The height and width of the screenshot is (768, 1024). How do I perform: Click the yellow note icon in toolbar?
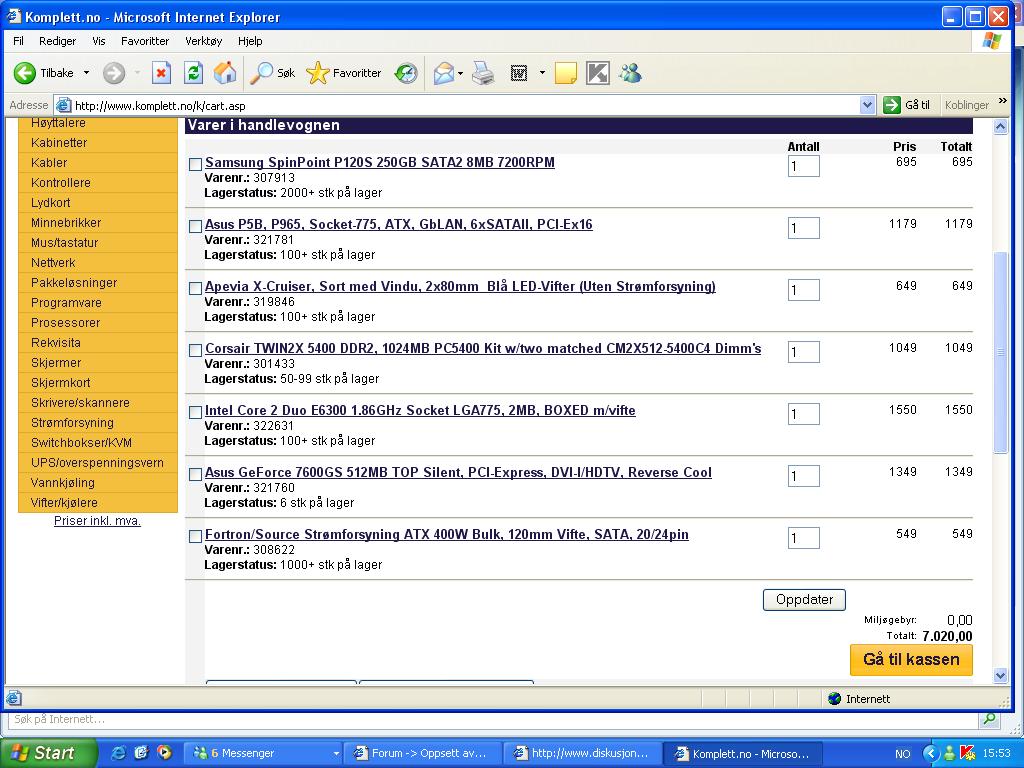click(566, 72)
